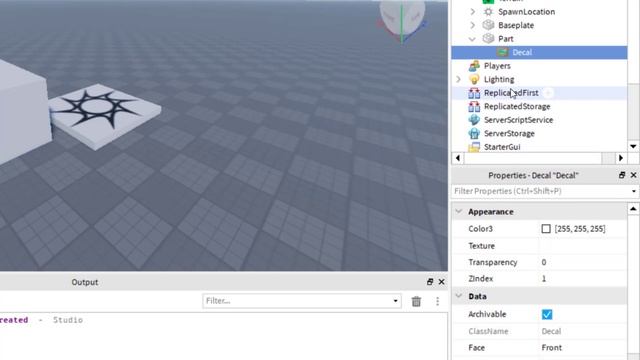Click the Transparency value field

[x=583, y=262]
